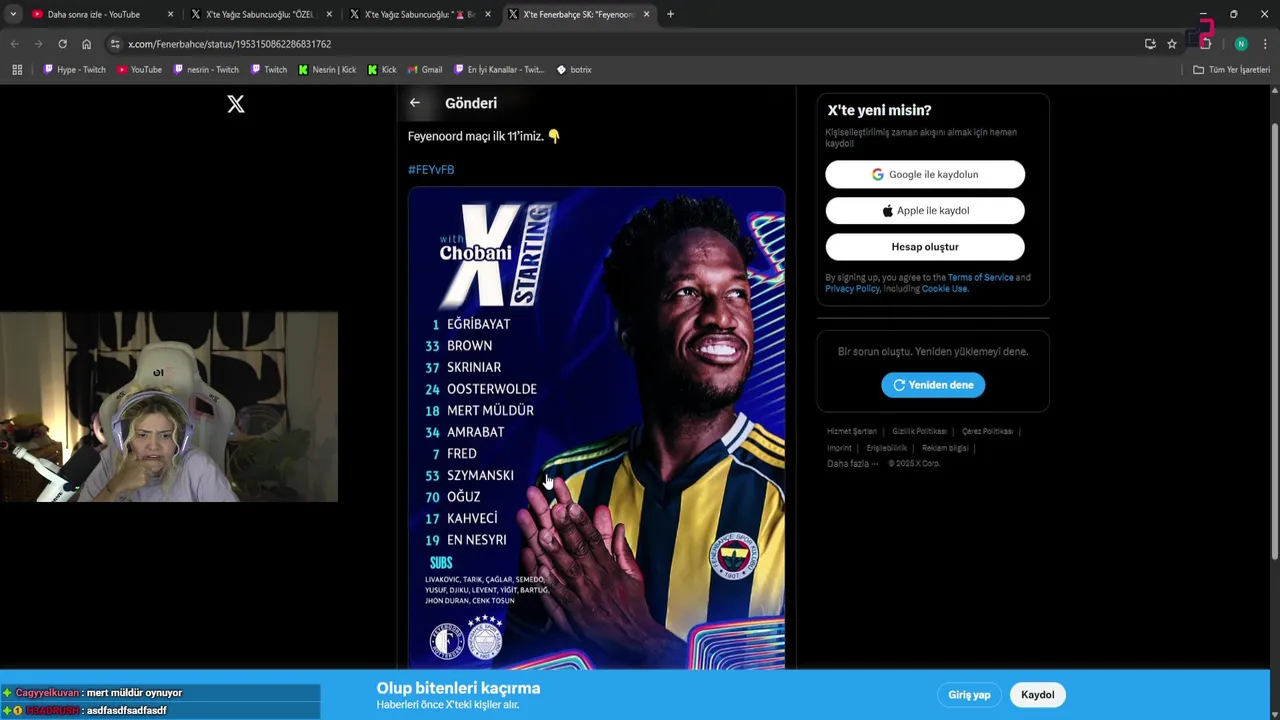Image resolution: width=1280 pixels, height=720 pixels.
Task: Open 'Hizmet Şartları' footer link
Action: click(852, 431)
